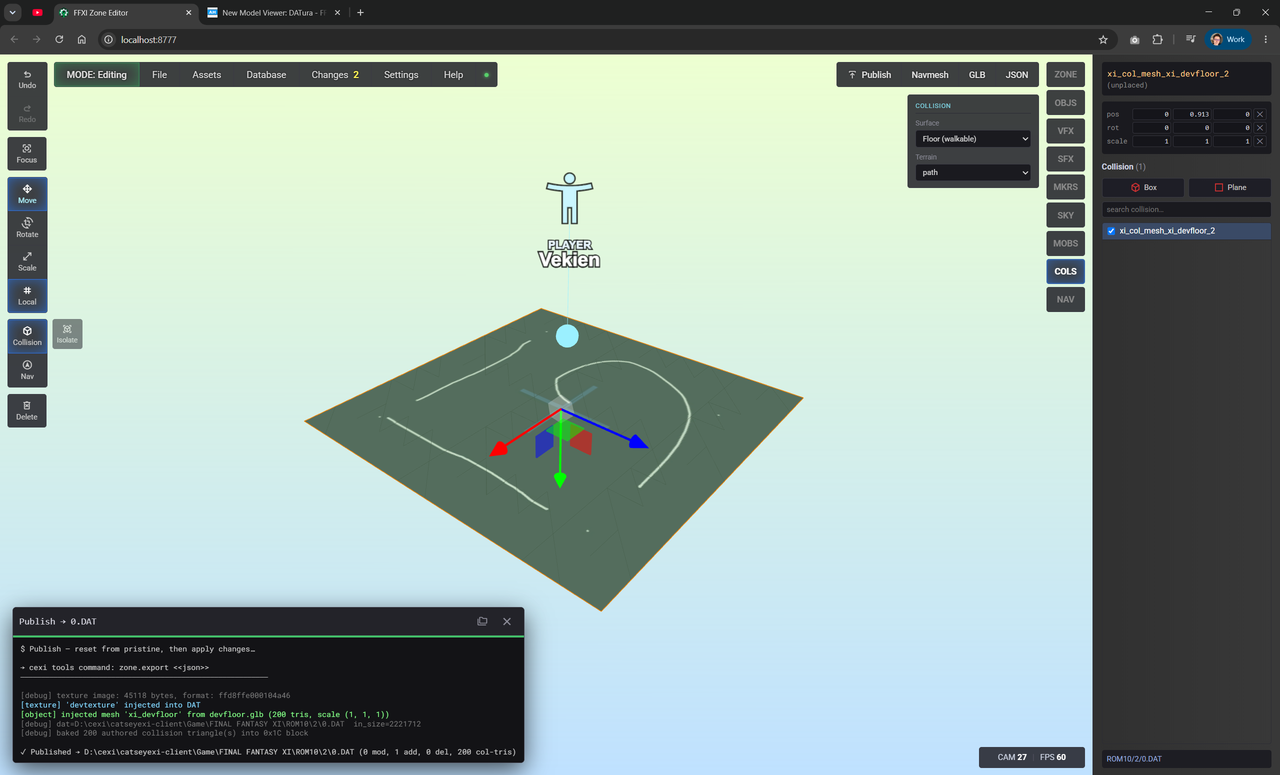Click the red X-axis gizmo arrow

pyautogui.click(x=499, y=450)
